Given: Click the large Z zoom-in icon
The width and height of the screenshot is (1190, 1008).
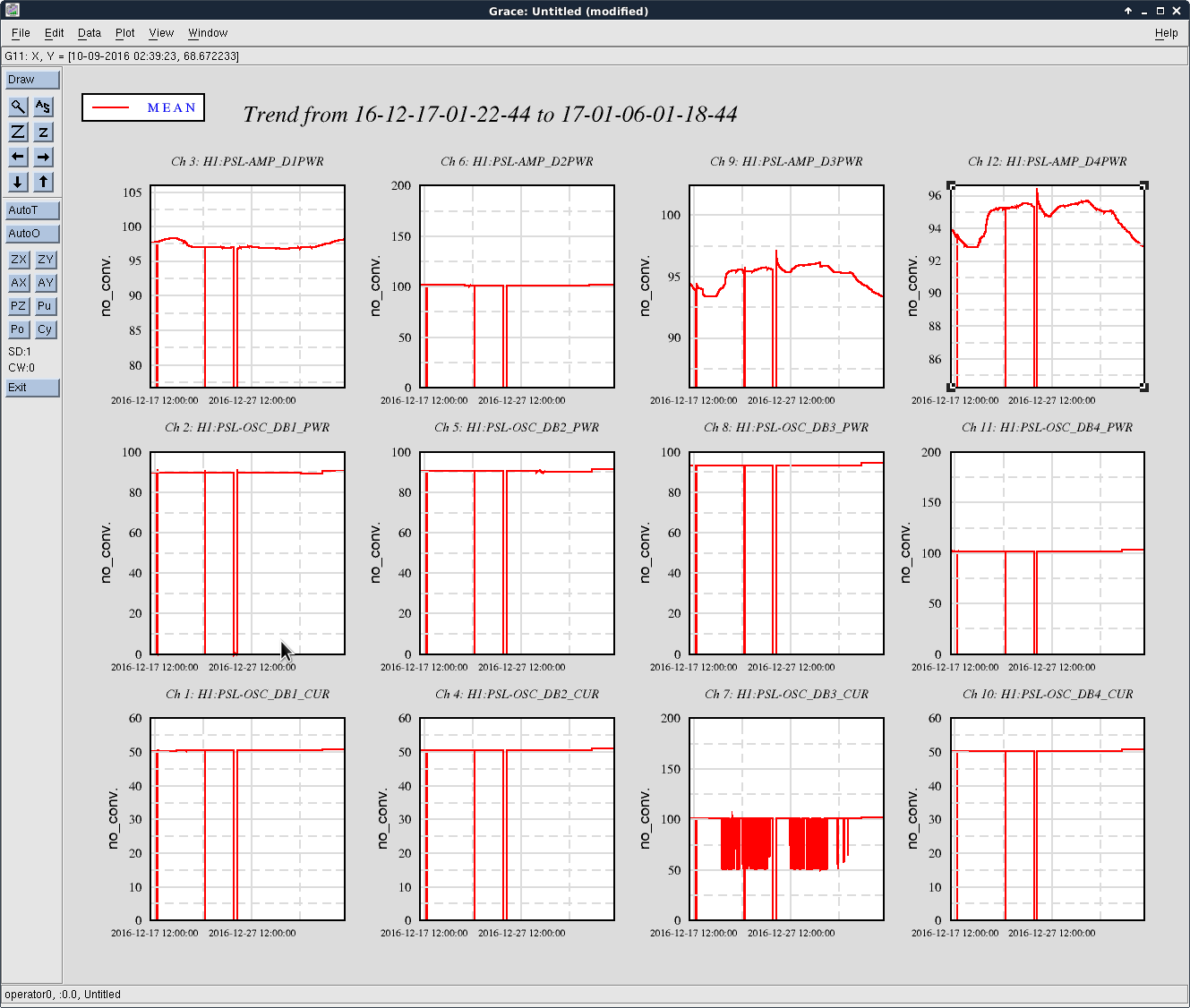Looking at the screenshot, I should click(x=18, y=132).
